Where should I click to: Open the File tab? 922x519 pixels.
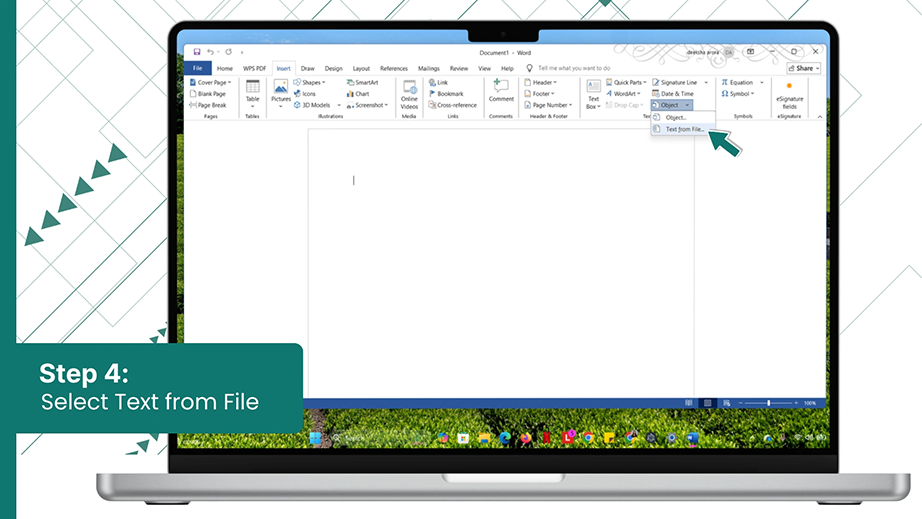click(198, 68)
